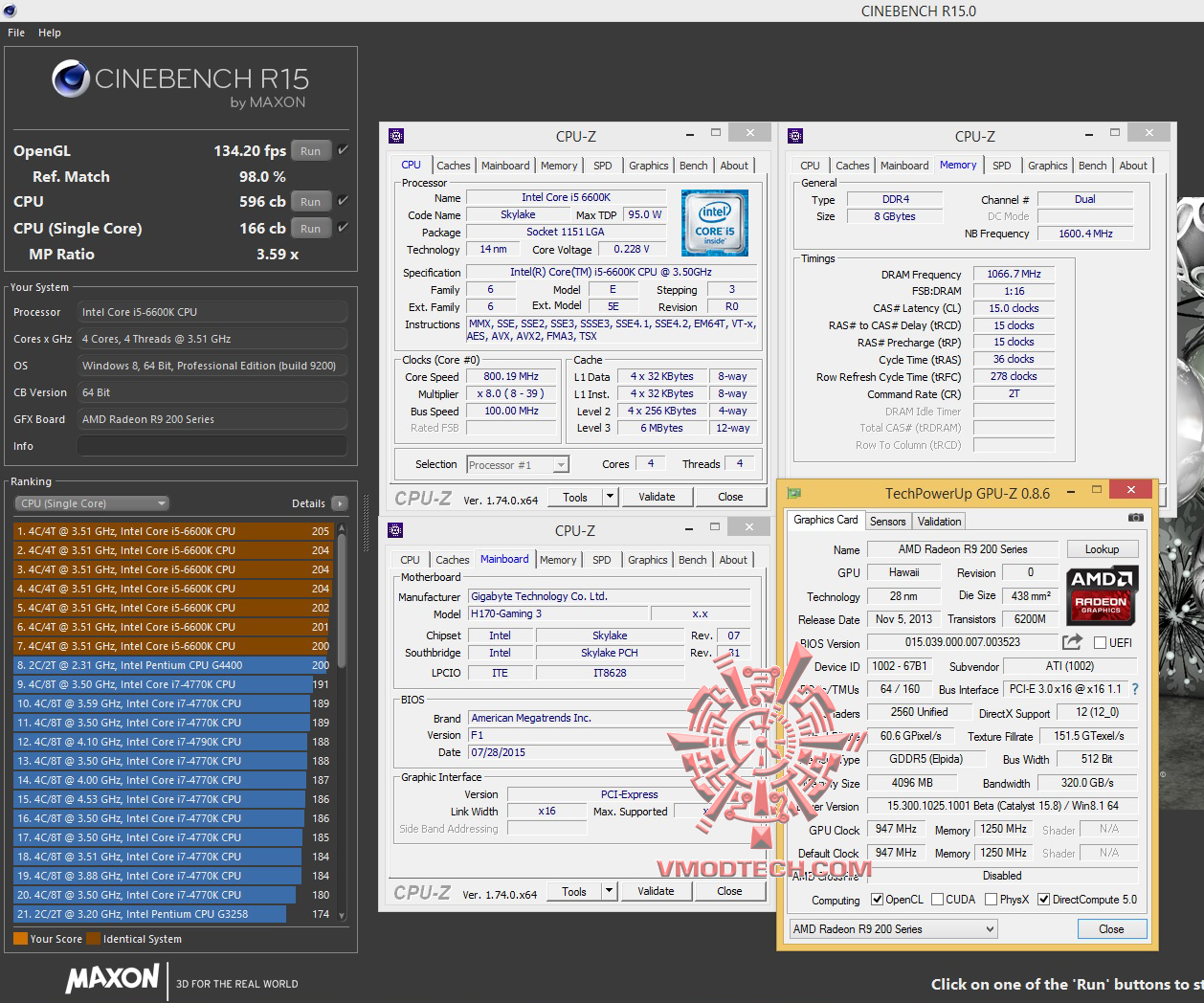Open the Validation tab in GPU-Z
Image resolution: width=1204 pixels, height=1003 pixels.
coord(939,522)
